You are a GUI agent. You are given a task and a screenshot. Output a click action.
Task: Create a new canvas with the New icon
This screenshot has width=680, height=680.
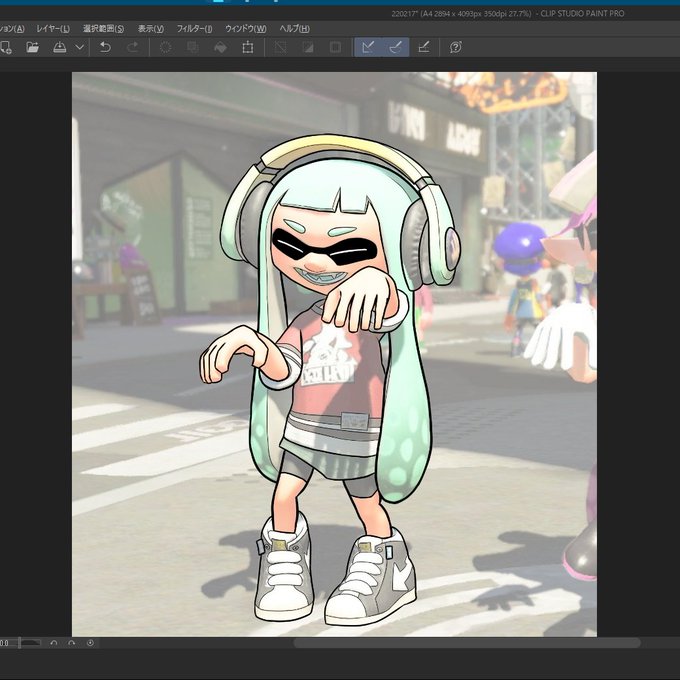(5, 47)
